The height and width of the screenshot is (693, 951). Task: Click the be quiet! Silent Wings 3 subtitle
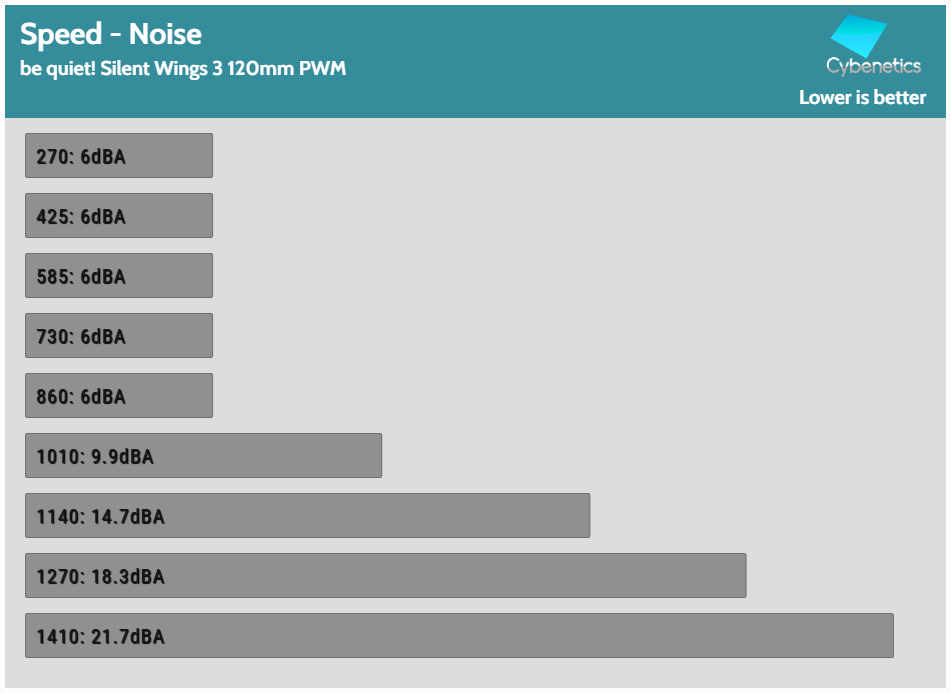click(183, 70)
